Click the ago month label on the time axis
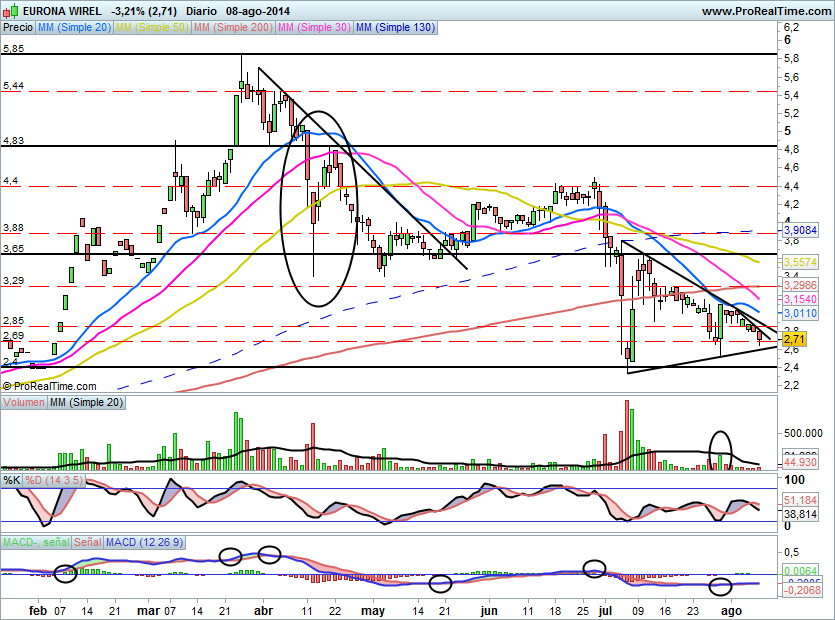Image resolution: width=835 pixels, height=620 pixels. 731,611
